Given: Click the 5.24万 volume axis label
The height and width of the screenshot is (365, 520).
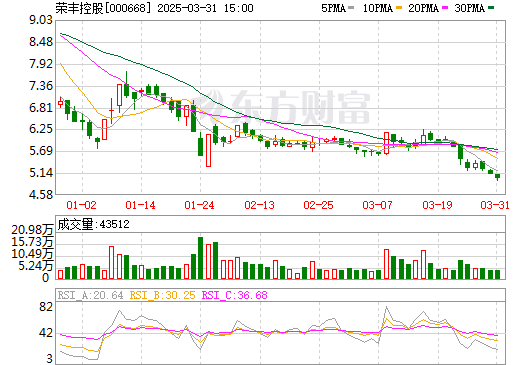Looking at the screenshot, I should [x=36, y=266].
